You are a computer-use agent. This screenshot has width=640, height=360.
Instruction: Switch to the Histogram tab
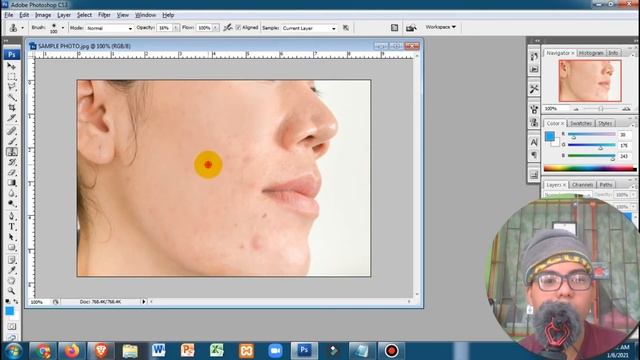click(591, 53)
